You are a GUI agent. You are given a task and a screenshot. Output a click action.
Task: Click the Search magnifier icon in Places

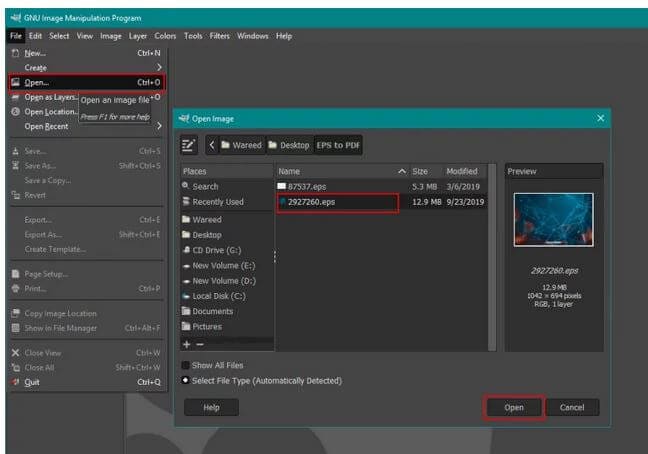[186, 186]
